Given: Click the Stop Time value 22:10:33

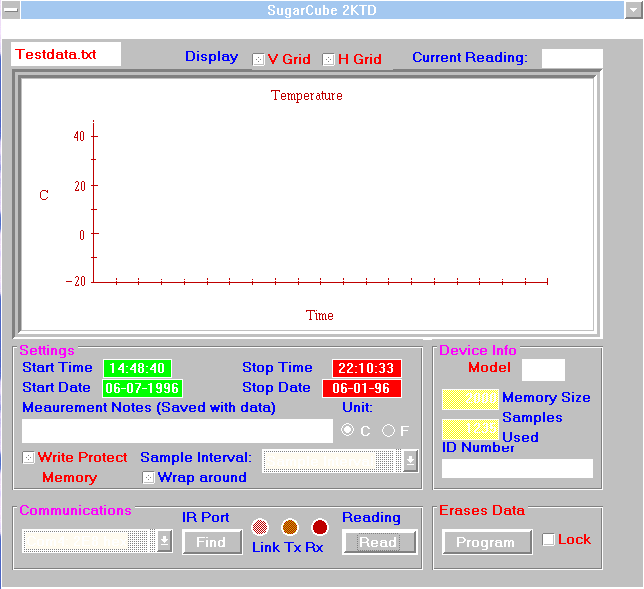Looking at the screenshot, I should pyautogui.click(x=366, y=368).
